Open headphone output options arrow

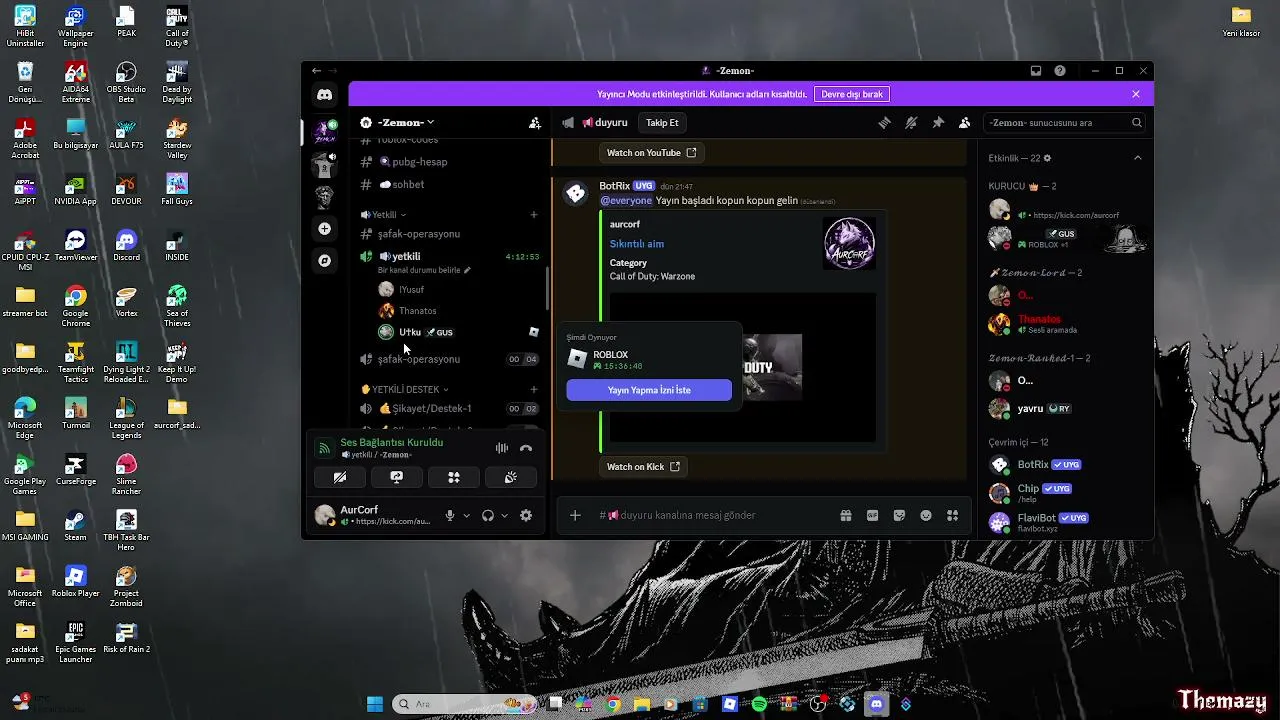coord(504,516)
